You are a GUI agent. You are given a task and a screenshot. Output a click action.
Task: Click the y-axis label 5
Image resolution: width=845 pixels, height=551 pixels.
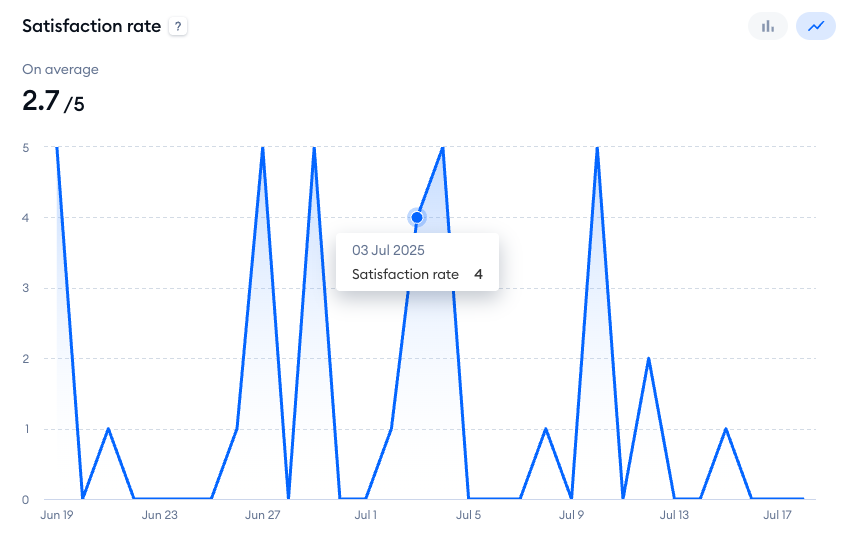point(25,148)
